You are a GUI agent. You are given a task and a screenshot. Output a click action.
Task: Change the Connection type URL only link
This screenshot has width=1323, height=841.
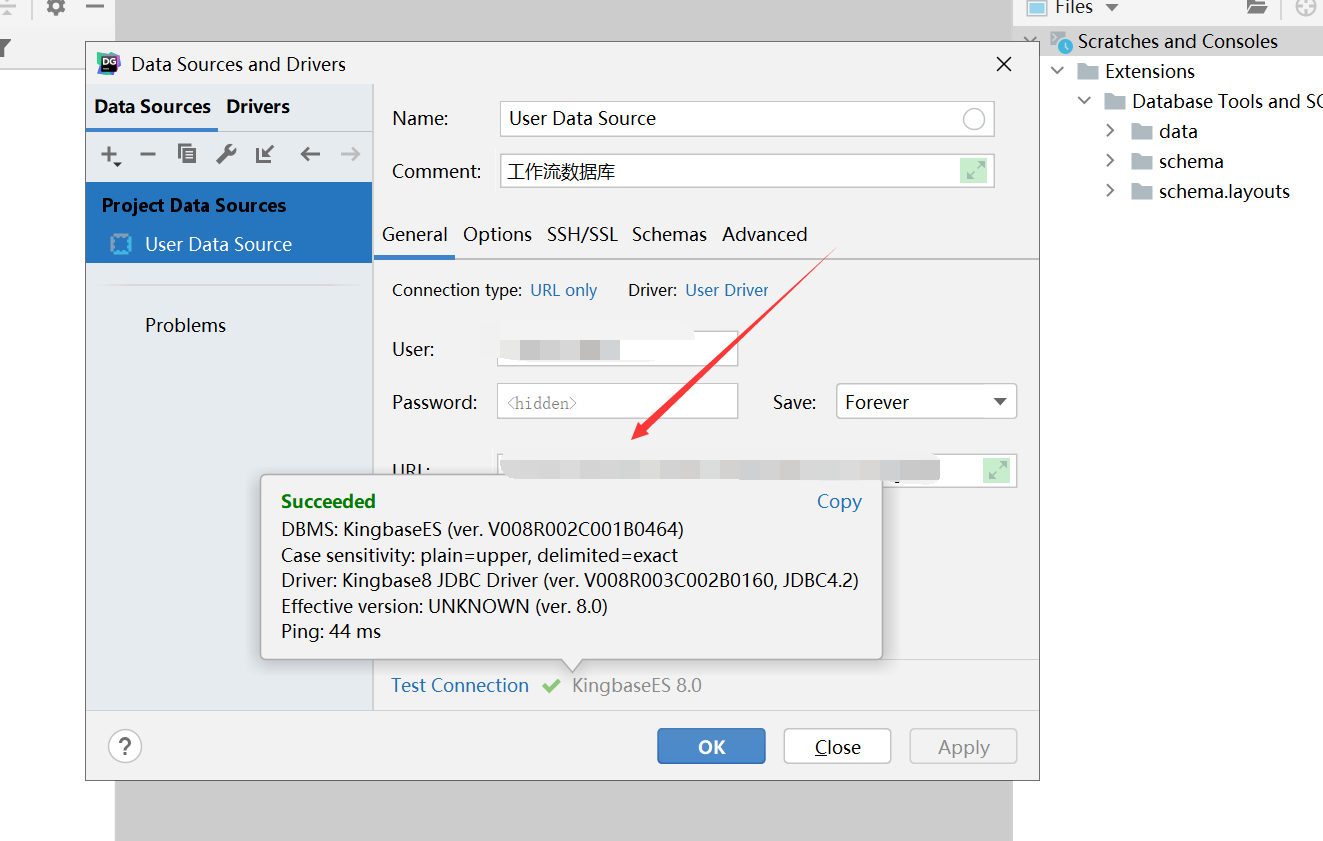coord(563,290)
